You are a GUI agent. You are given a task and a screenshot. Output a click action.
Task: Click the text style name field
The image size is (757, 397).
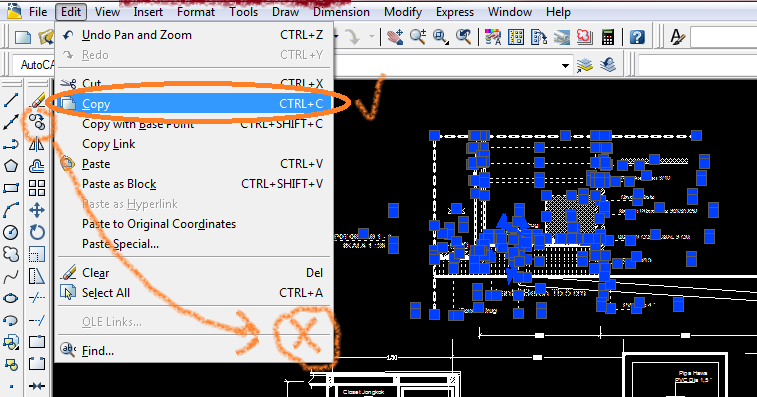[724, 37]
